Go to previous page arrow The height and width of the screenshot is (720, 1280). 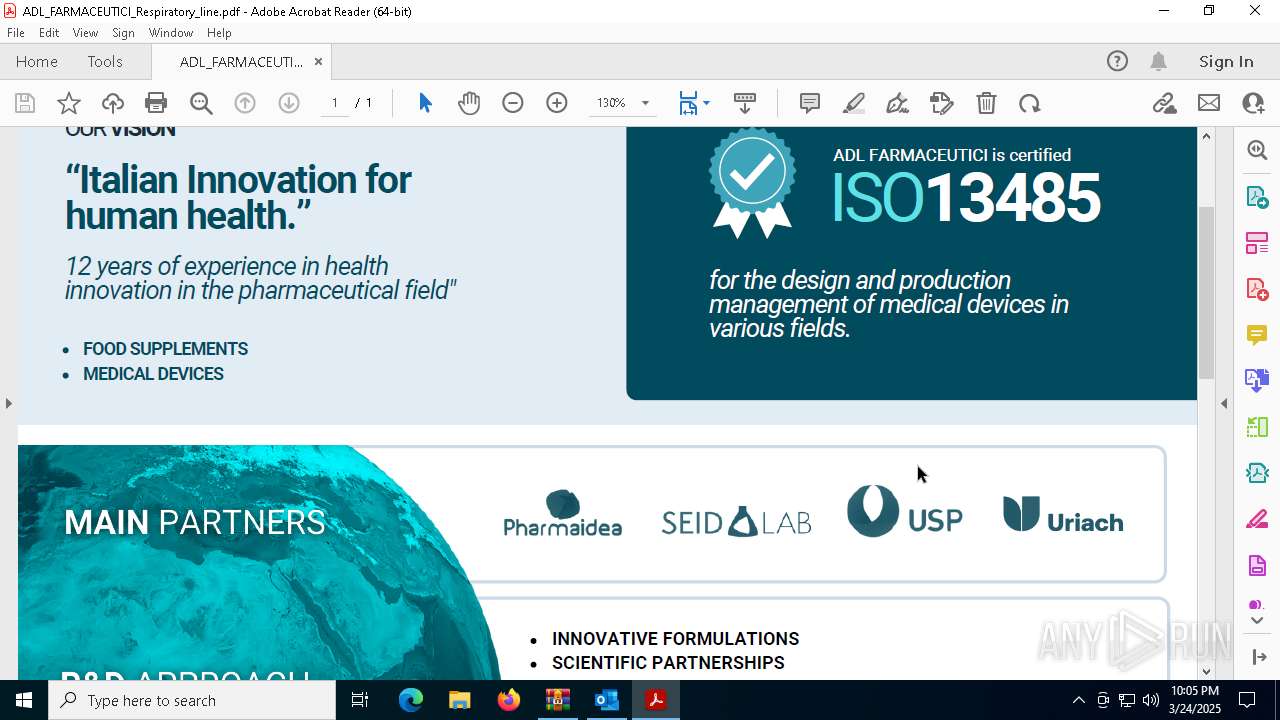tap(245, 103)
